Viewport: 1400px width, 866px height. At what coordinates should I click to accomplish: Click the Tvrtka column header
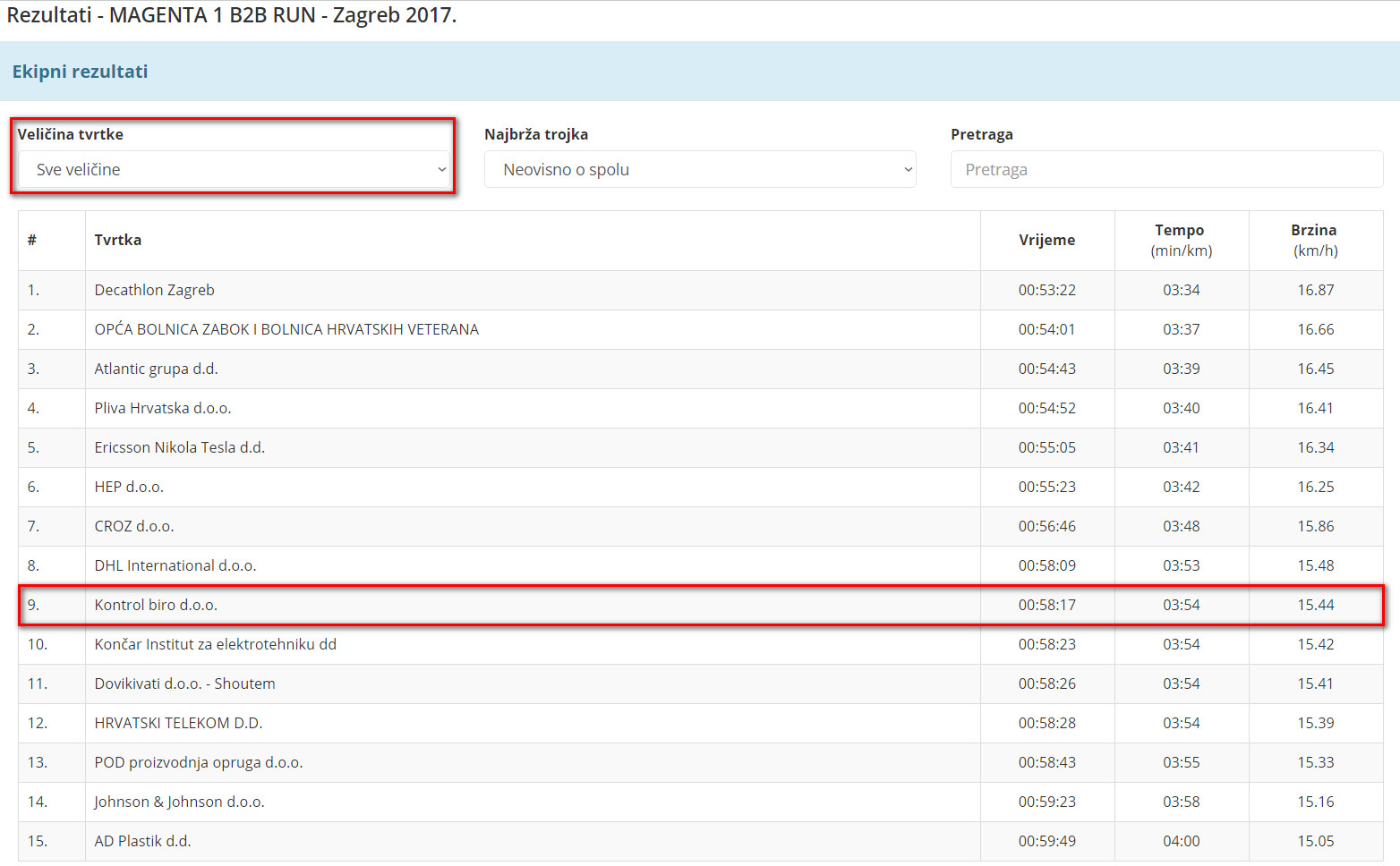[x=118, y=240]
